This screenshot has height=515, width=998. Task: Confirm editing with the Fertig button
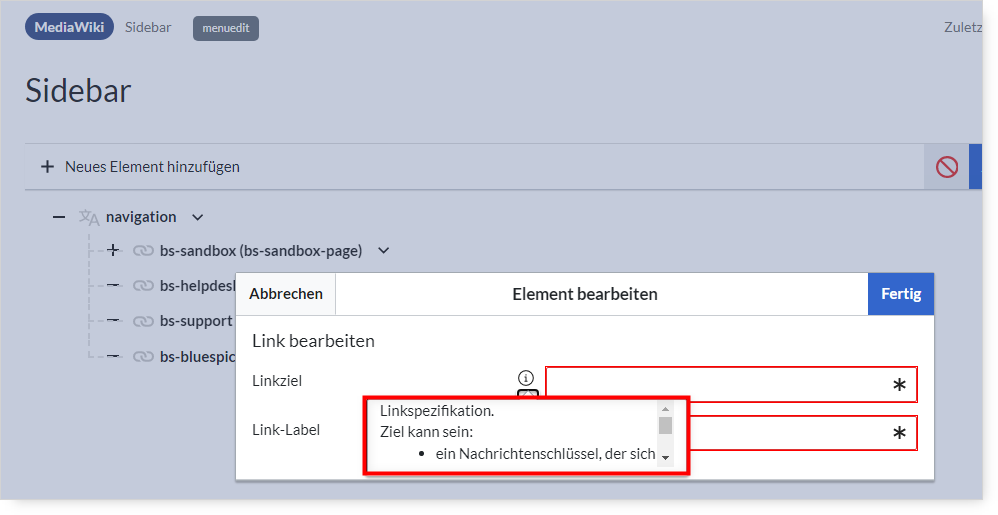[901, 294]
